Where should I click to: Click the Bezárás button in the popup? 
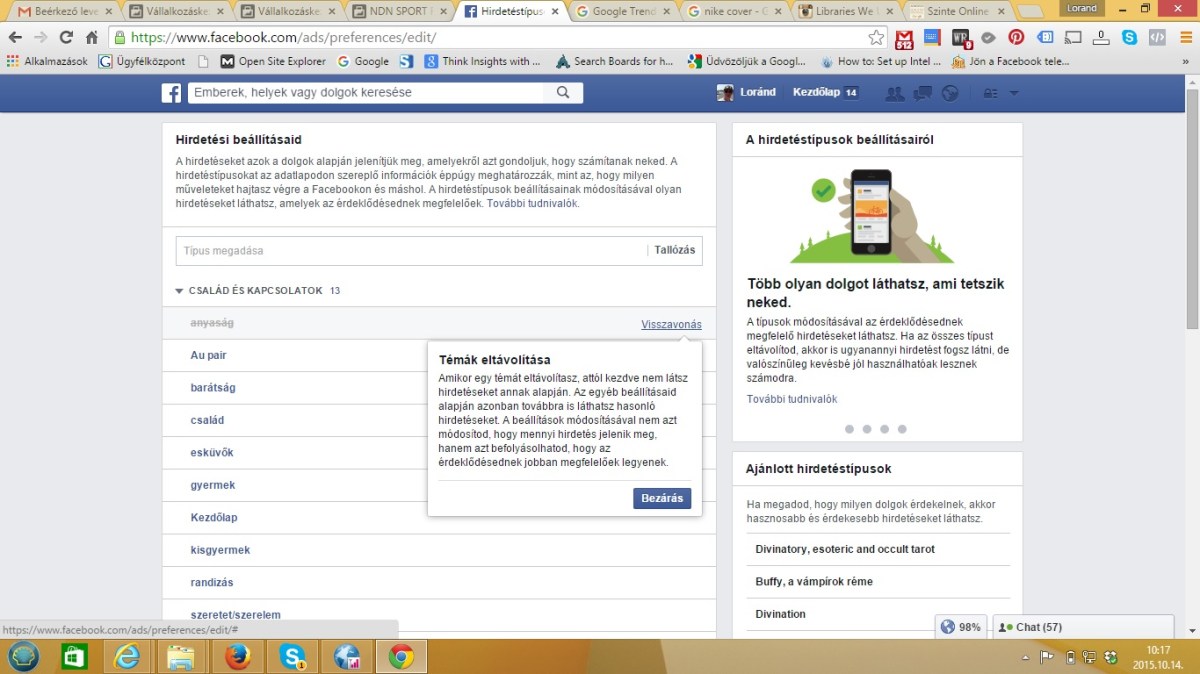(661, 498)
